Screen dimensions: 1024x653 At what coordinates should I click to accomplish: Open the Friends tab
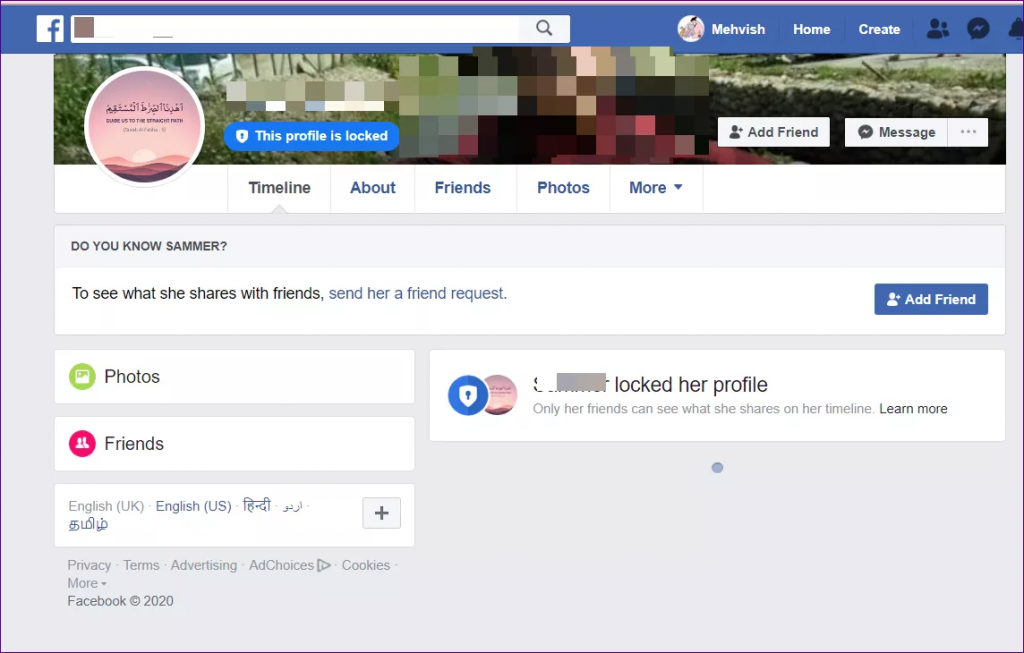(462, 188)
